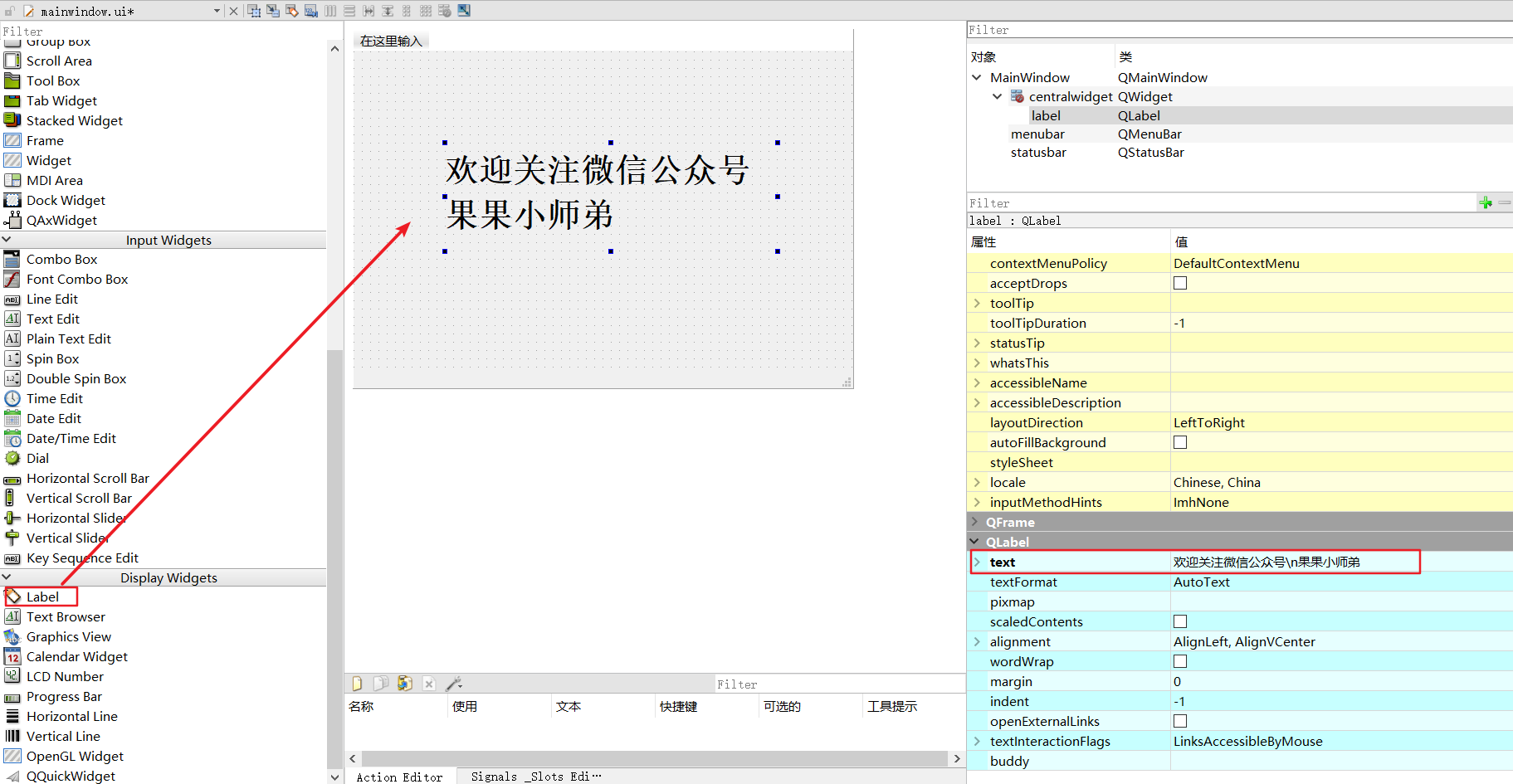Expand the toolTip property
1513x784 pixels.
[977, 303]
